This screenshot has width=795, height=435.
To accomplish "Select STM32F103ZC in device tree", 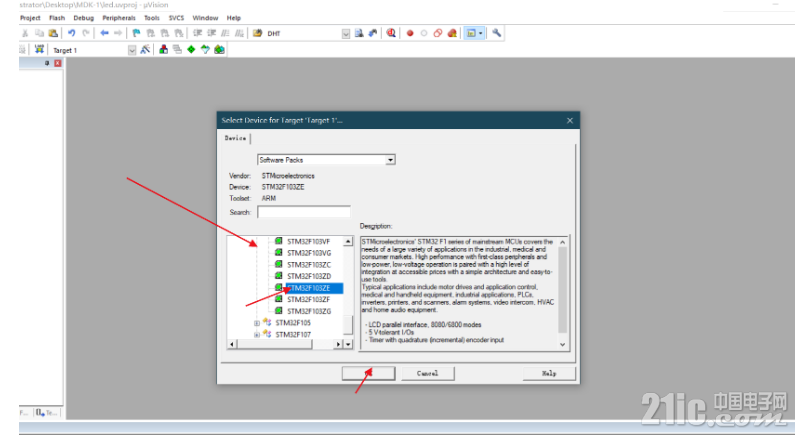I will click(x=309, y=265).
